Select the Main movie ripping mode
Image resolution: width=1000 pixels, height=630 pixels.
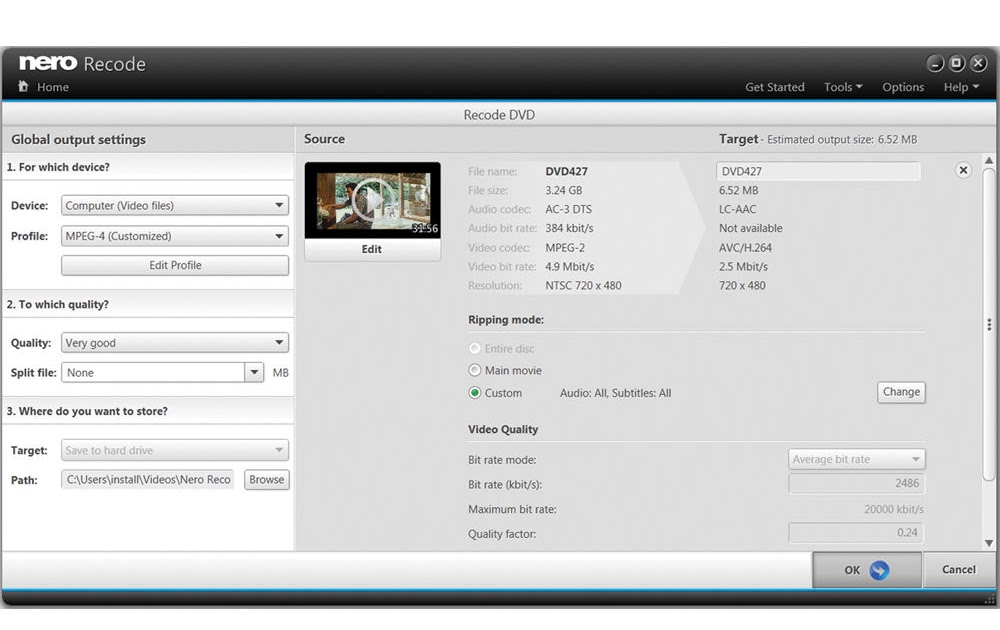click(x=474, y=370)
